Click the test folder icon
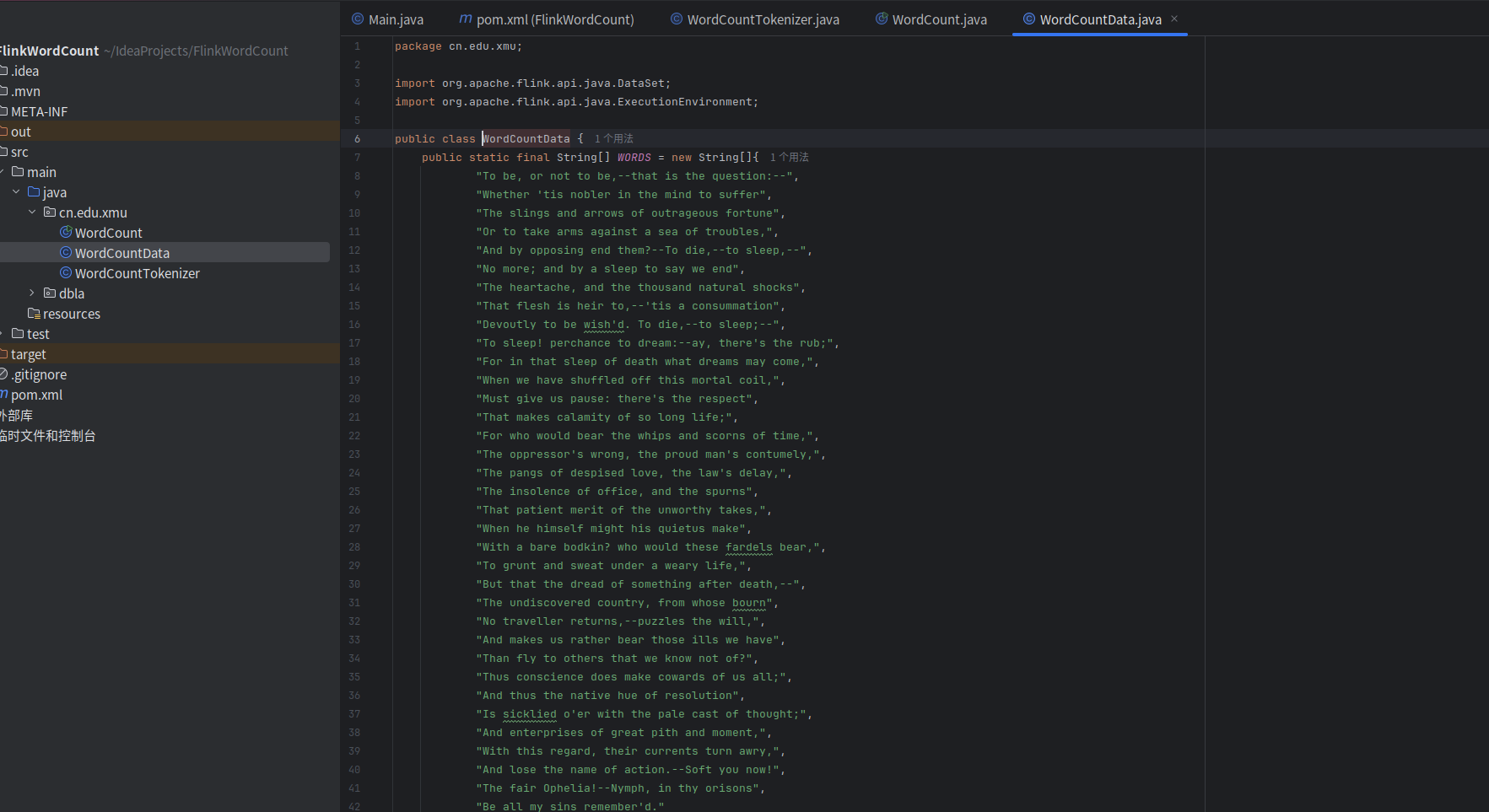 click(18, 334)
